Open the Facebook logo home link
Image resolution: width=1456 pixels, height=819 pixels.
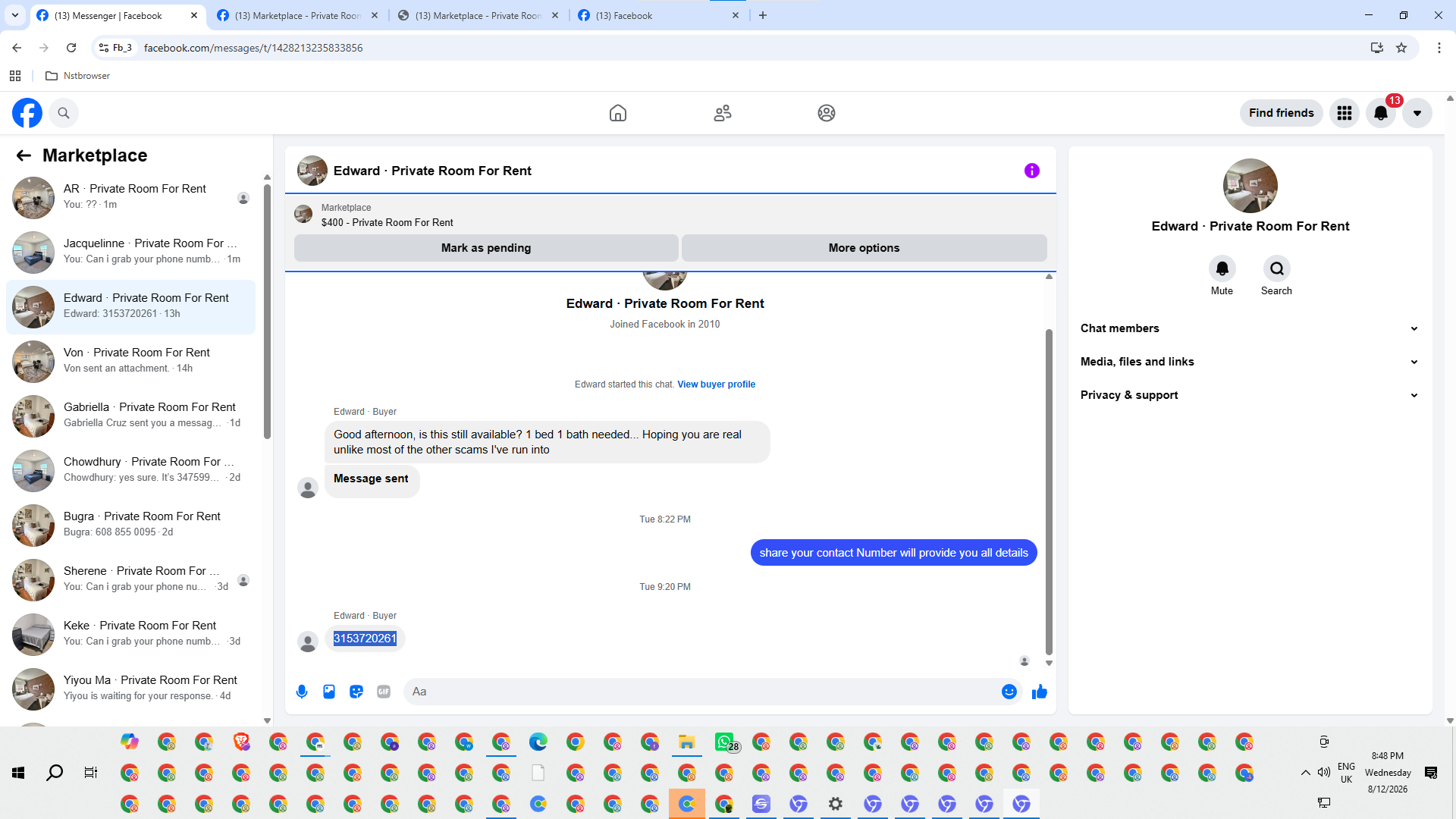[27, 113]
